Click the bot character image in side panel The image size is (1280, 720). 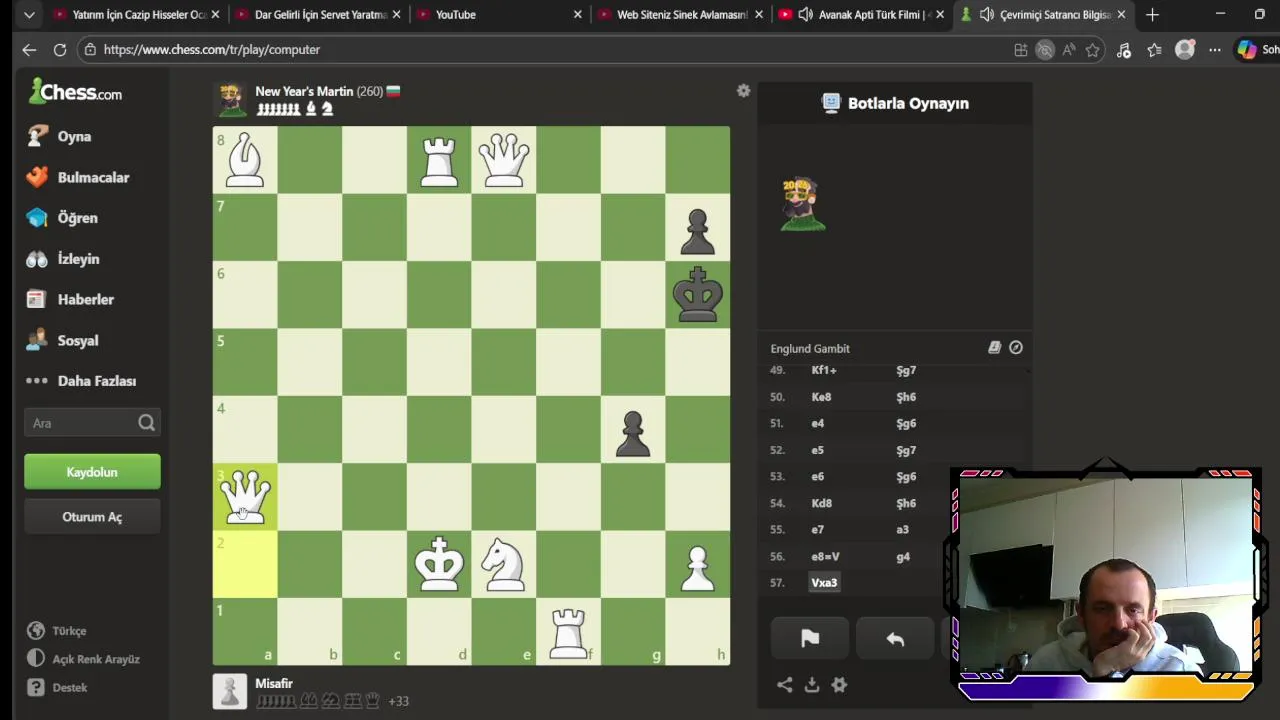click(802, 205)
